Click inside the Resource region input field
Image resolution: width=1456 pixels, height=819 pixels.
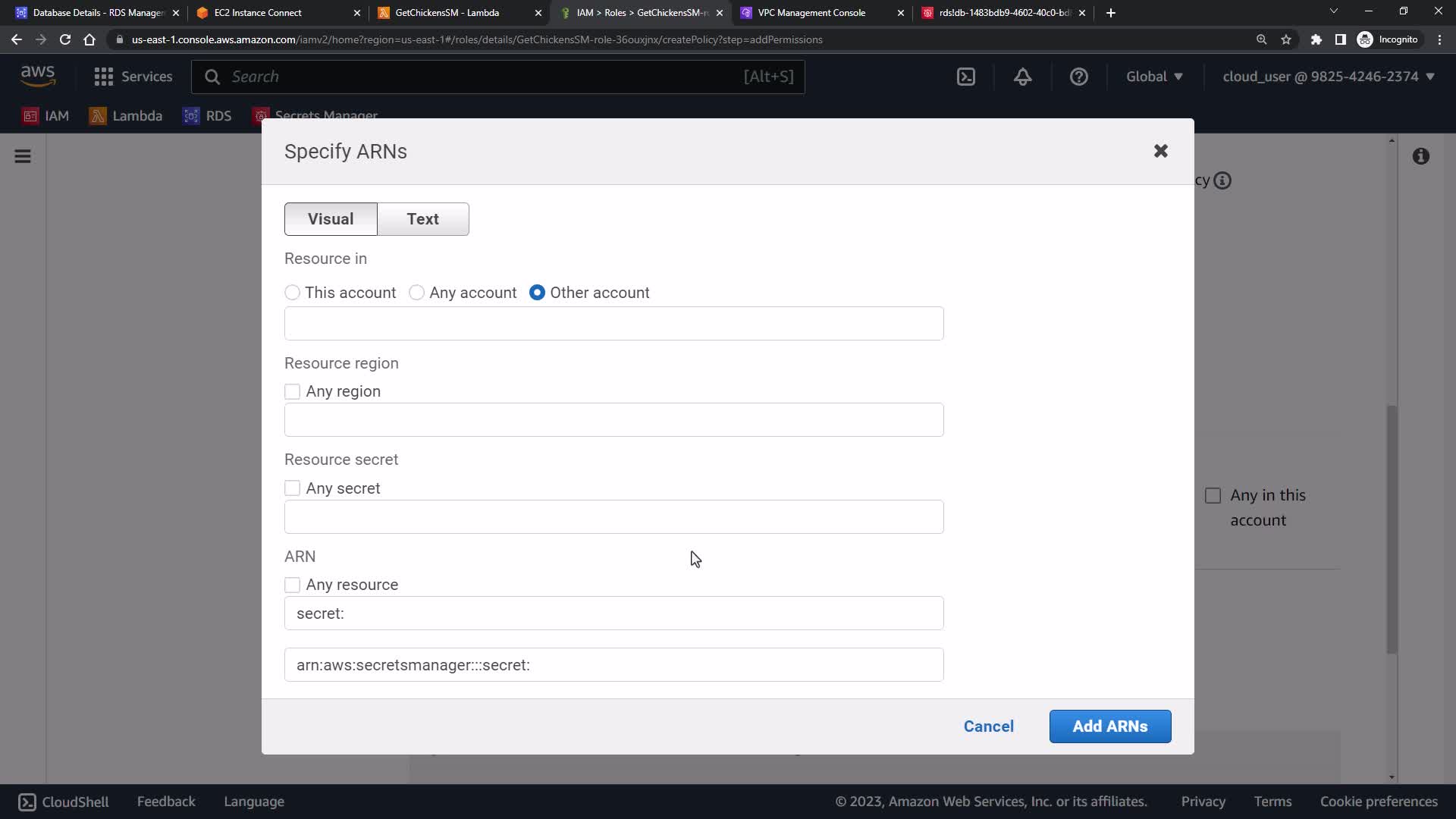(613, 420)
